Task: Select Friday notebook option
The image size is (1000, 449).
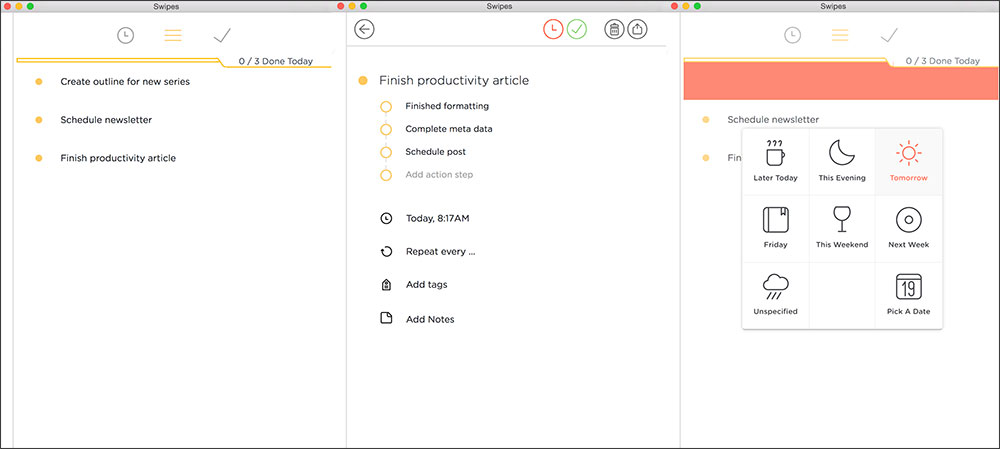Action: [x=776, y=228]
